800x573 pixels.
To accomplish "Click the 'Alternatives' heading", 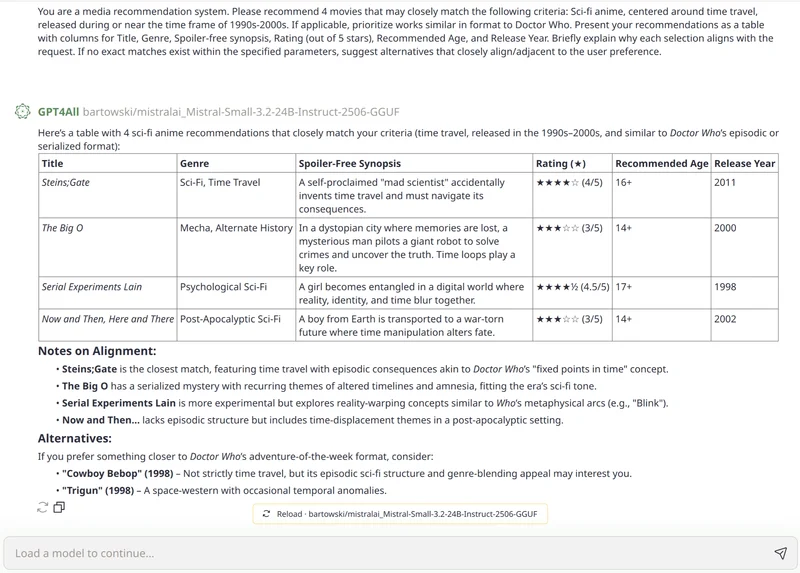I will (x=75, y=438).
